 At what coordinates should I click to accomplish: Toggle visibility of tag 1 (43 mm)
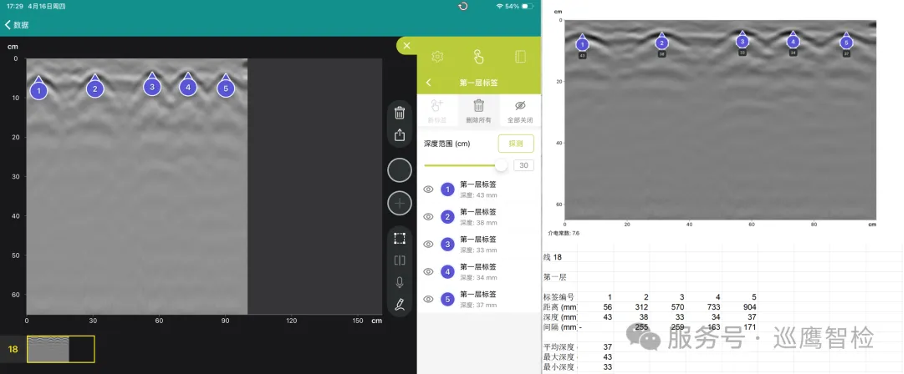coord(428,189)
